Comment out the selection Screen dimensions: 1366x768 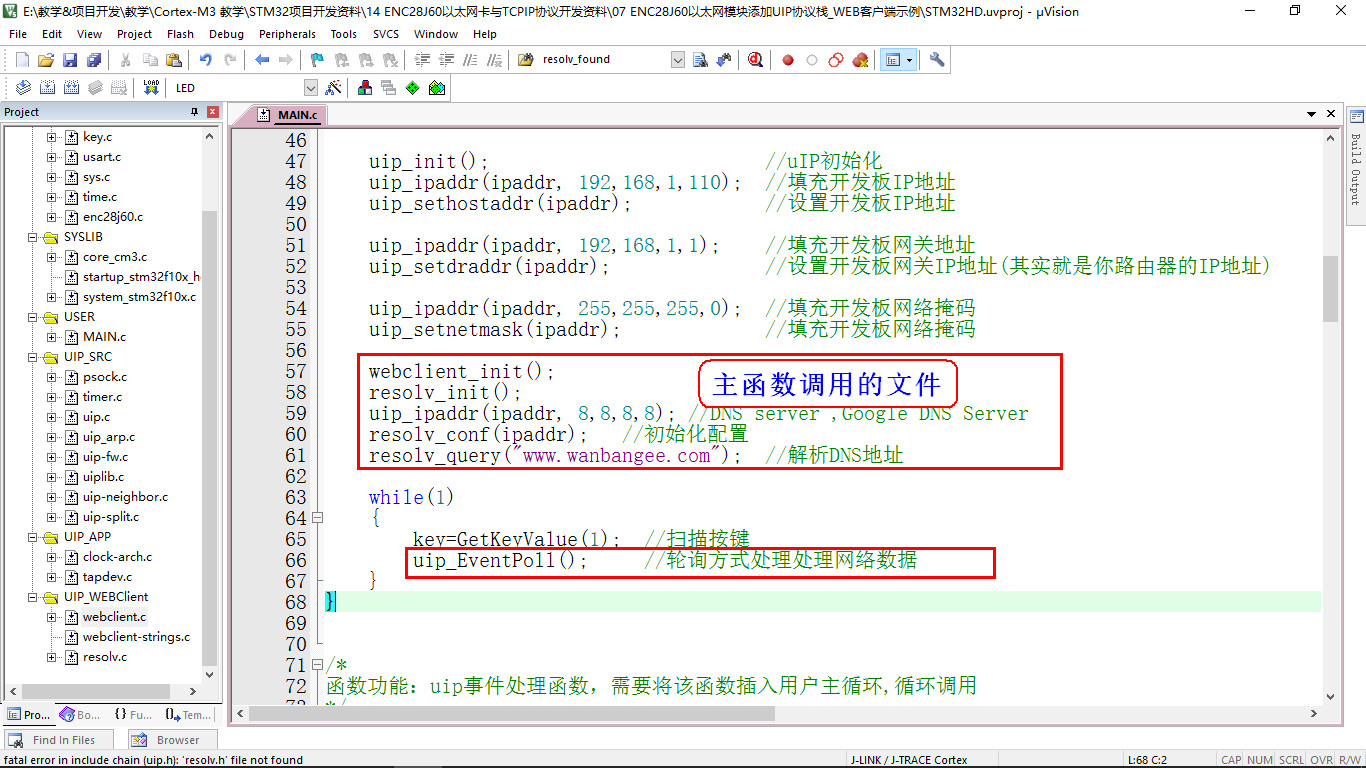470,60
